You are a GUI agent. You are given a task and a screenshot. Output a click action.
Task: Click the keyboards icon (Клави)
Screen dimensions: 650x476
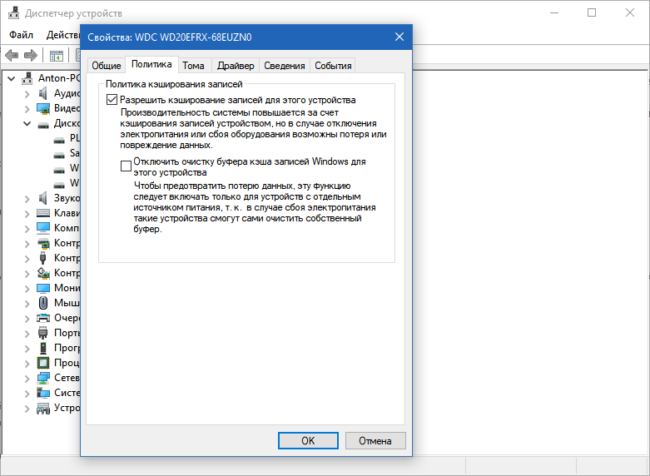coord(43,213)
